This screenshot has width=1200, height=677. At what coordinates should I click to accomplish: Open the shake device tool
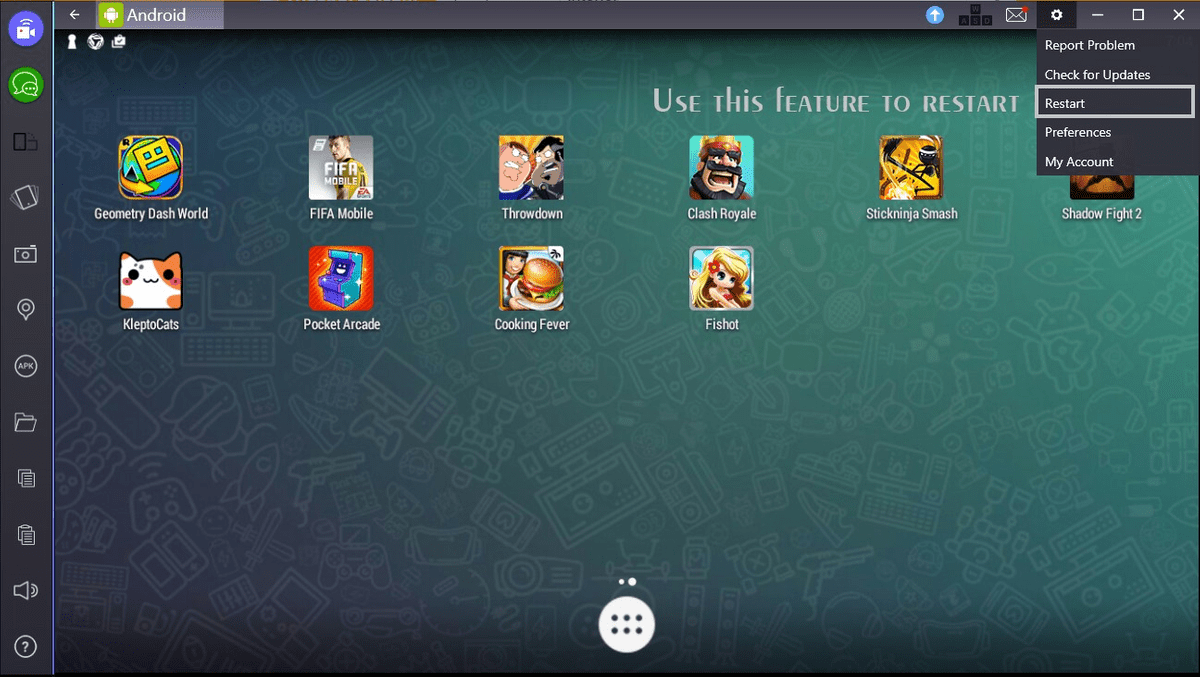pyautogui.click(x=25, y=198)
